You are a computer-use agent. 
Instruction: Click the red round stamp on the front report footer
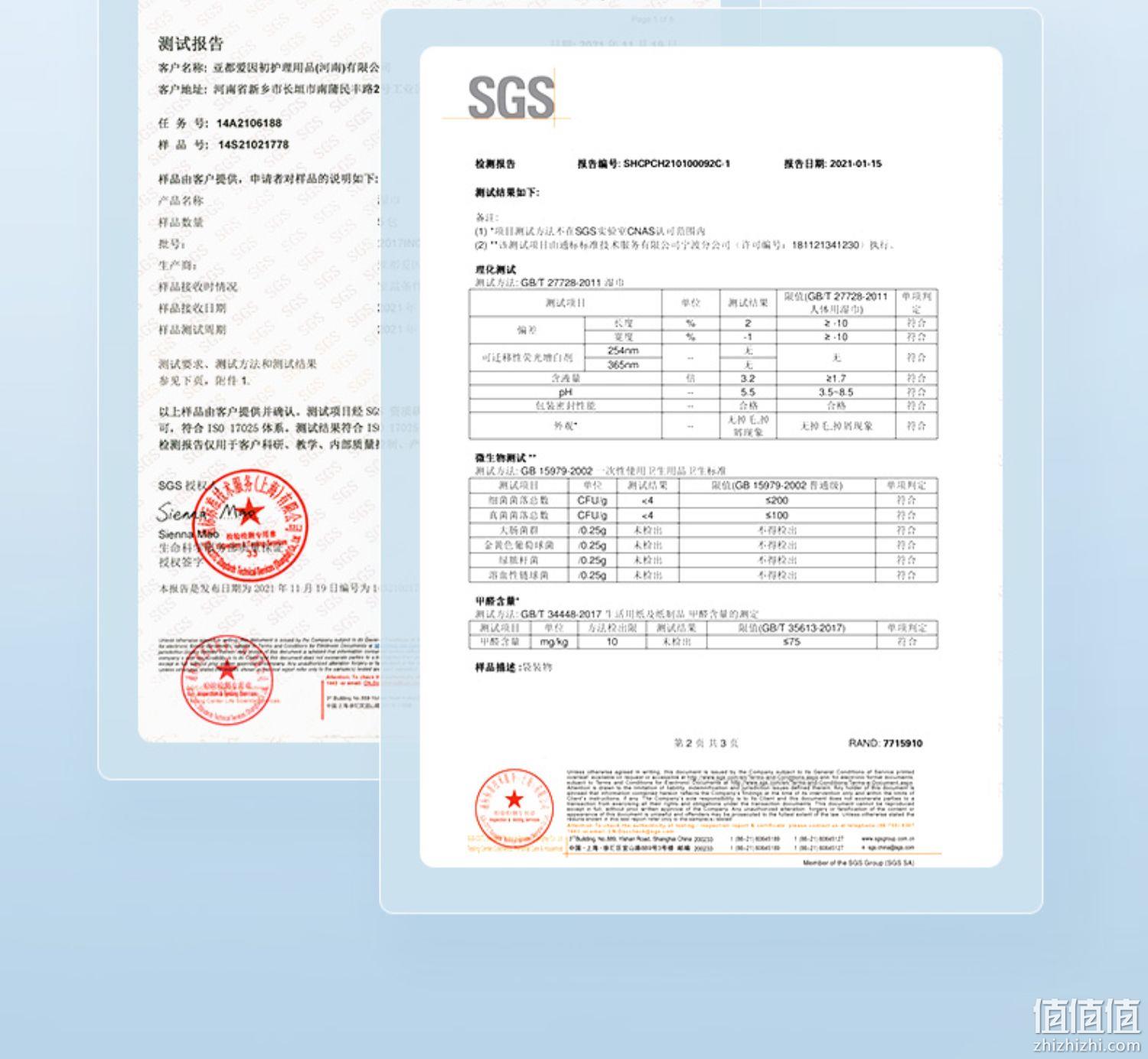click(x=514, y=808)
